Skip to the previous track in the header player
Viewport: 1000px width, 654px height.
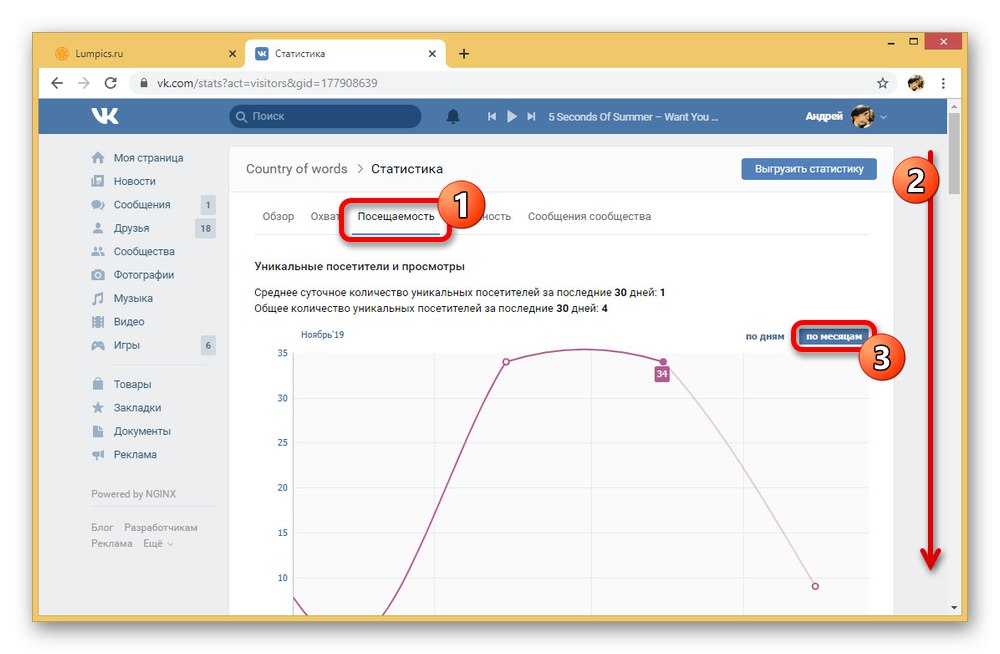click(x=492, y=117)
